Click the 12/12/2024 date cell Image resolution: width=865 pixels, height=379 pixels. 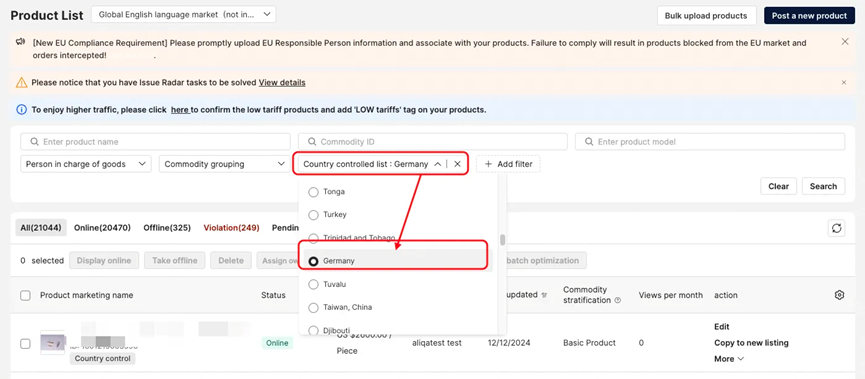click(509, 343)
